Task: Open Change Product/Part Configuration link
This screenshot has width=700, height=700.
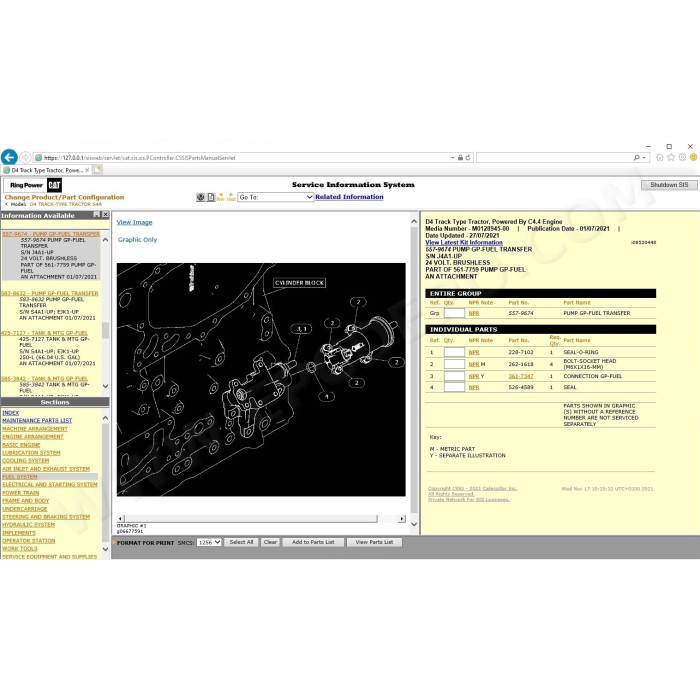Action: pyautogui.click(x=64, y=197)
